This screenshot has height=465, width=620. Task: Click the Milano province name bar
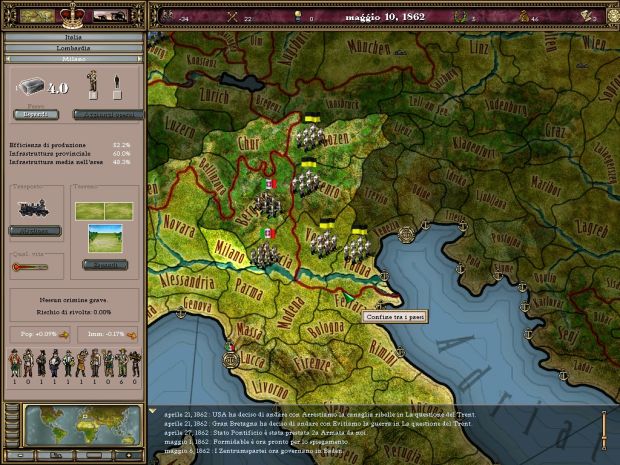pos(74,59)
